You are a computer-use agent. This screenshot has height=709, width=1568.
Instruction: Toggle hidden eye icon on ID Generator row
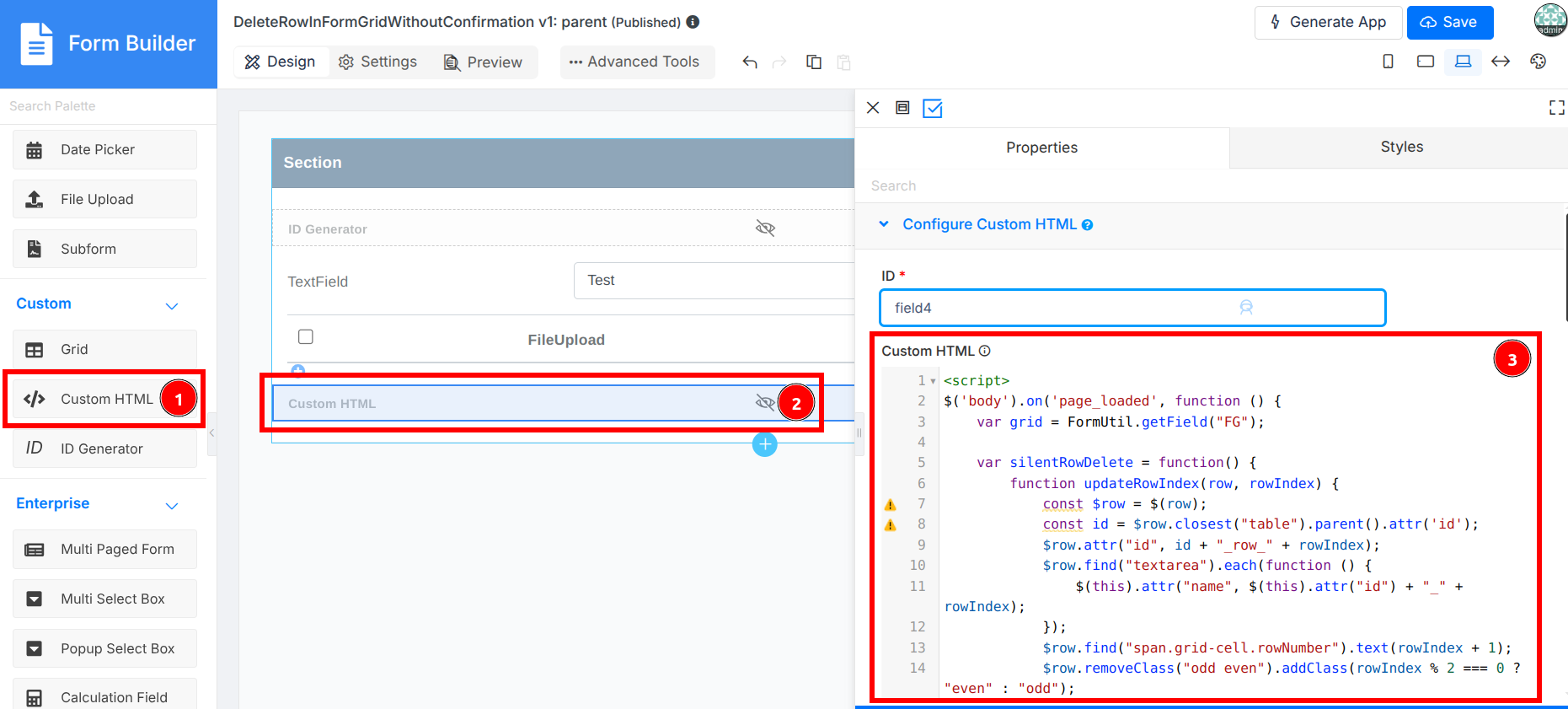(x=765, y=228)
